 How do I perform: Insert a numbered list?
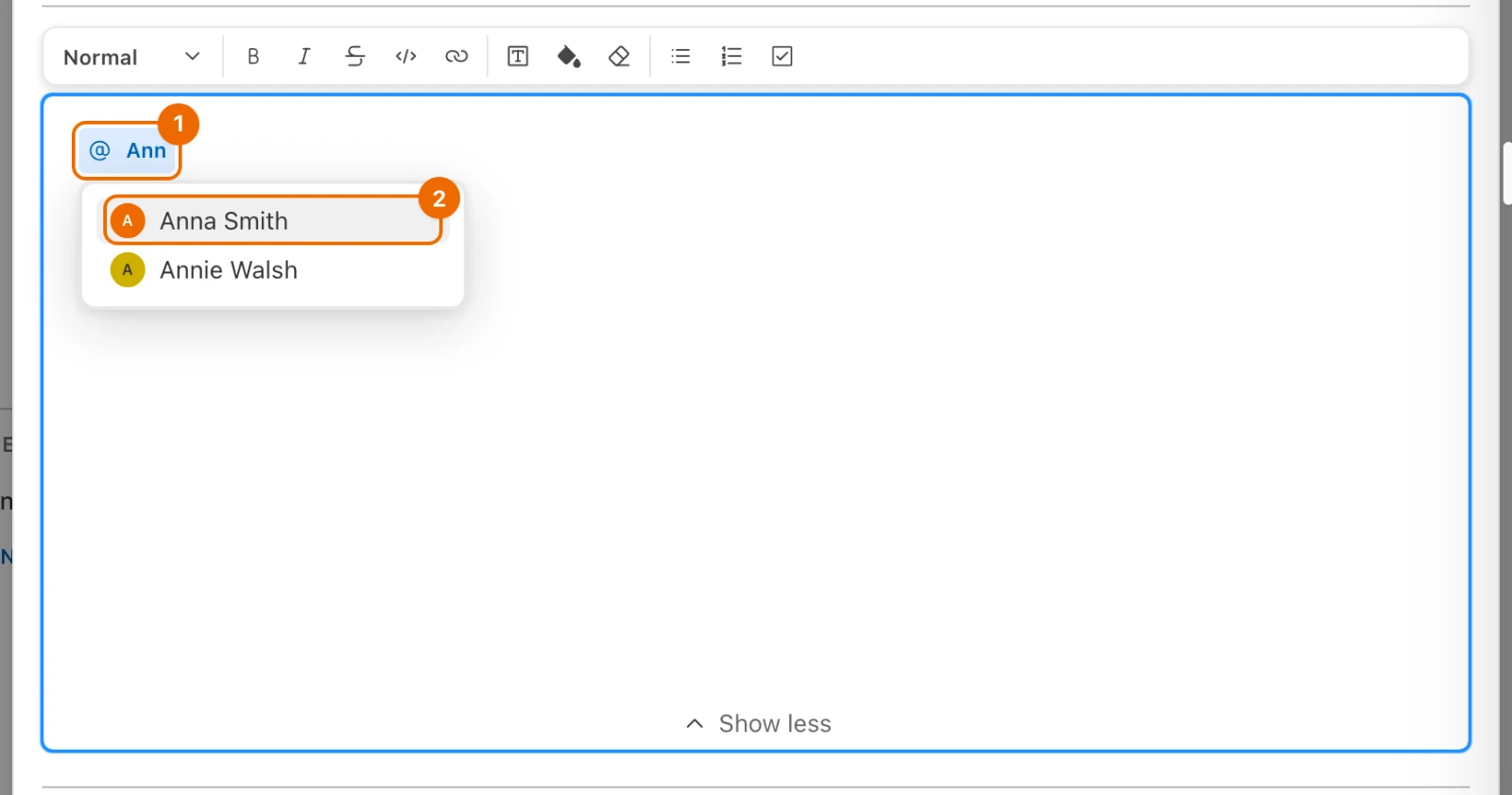[x=731, y=57]
